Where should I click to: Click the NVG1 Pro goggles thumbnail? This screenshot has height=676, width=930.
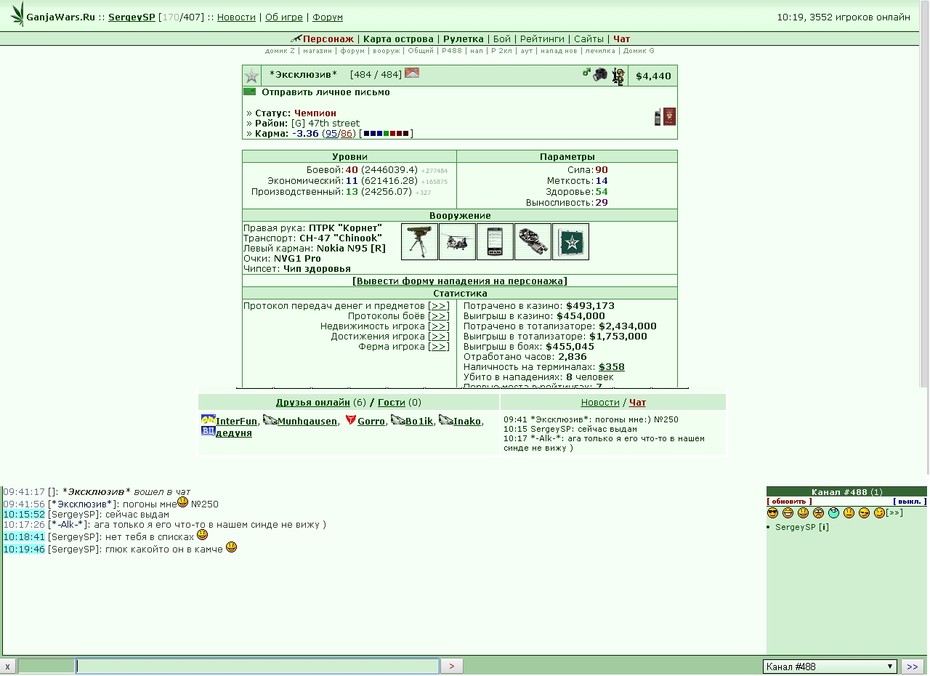[533, 241]
